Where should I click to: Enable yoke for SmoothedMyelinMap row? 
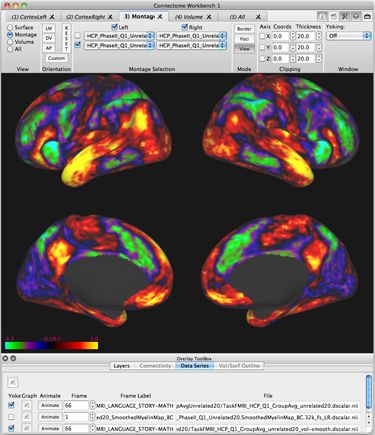[x=11, y=417]
